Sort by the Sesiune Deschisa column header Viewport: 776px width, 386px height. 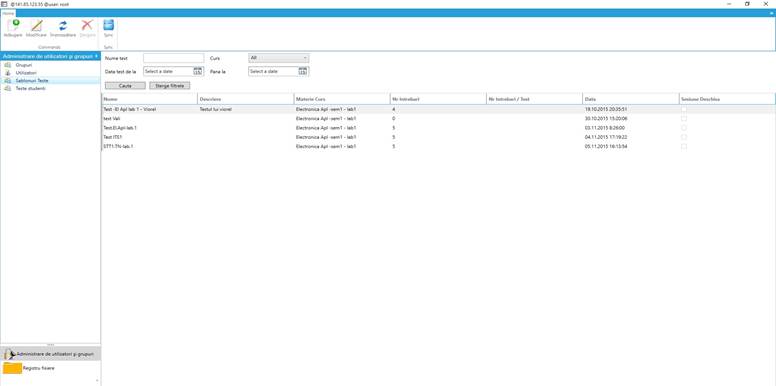coord(727,99)
